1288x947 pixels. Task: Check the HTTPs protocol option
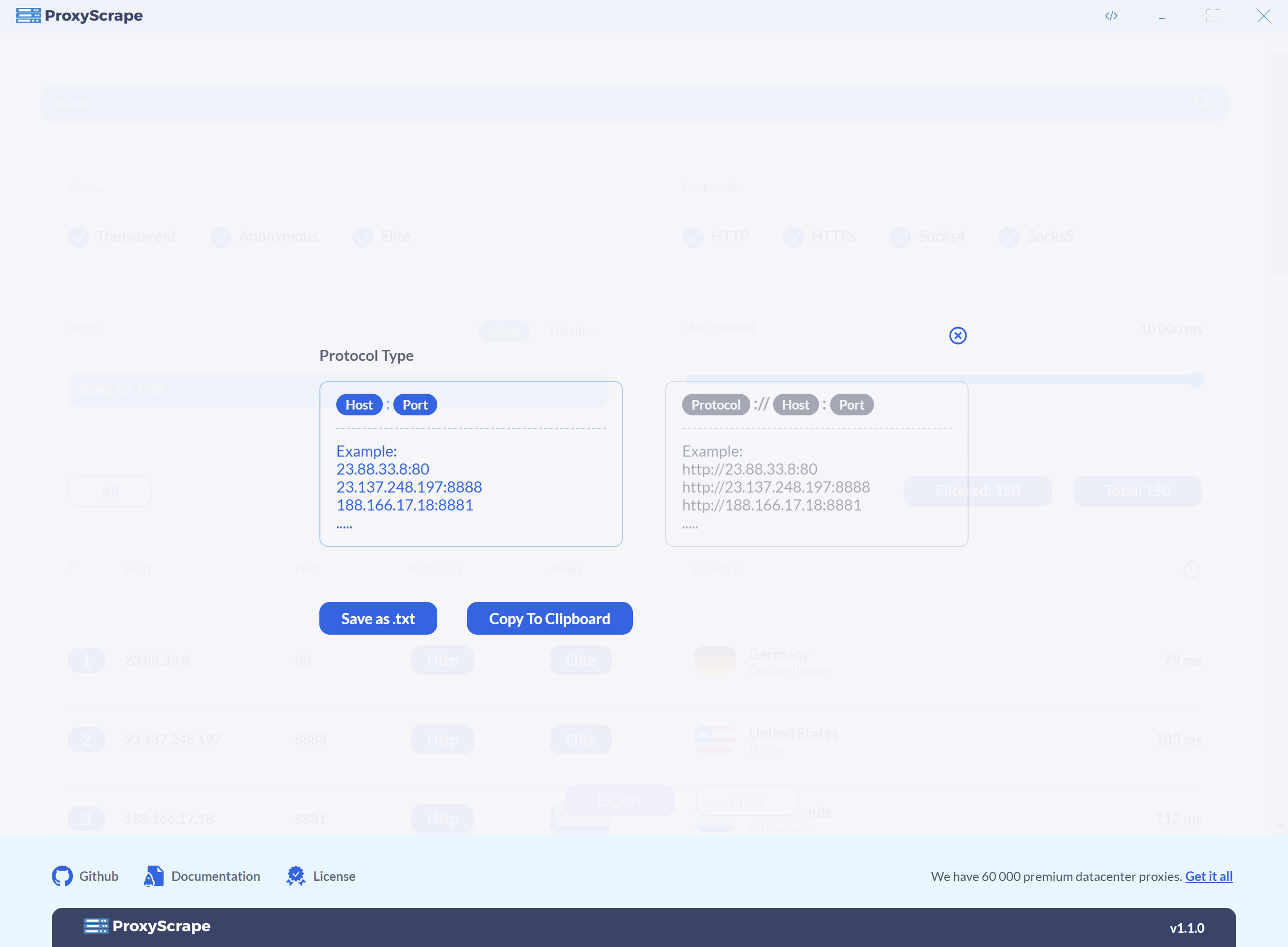794,237
